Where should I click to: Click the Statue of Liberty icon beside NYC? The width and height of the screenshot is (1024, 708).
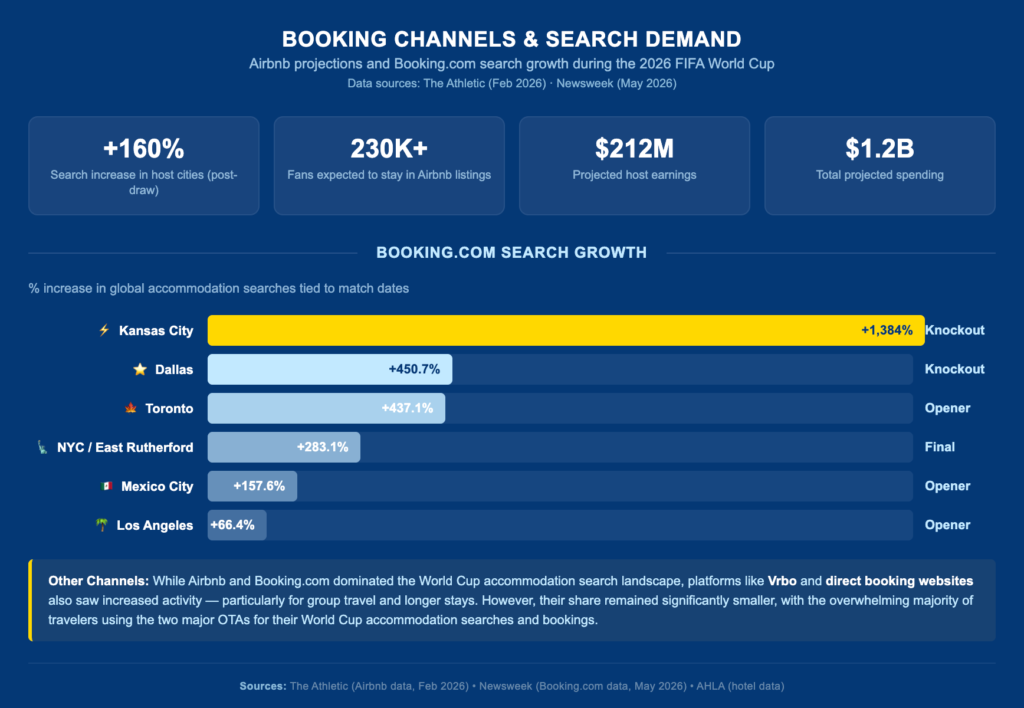click(42, 447)
